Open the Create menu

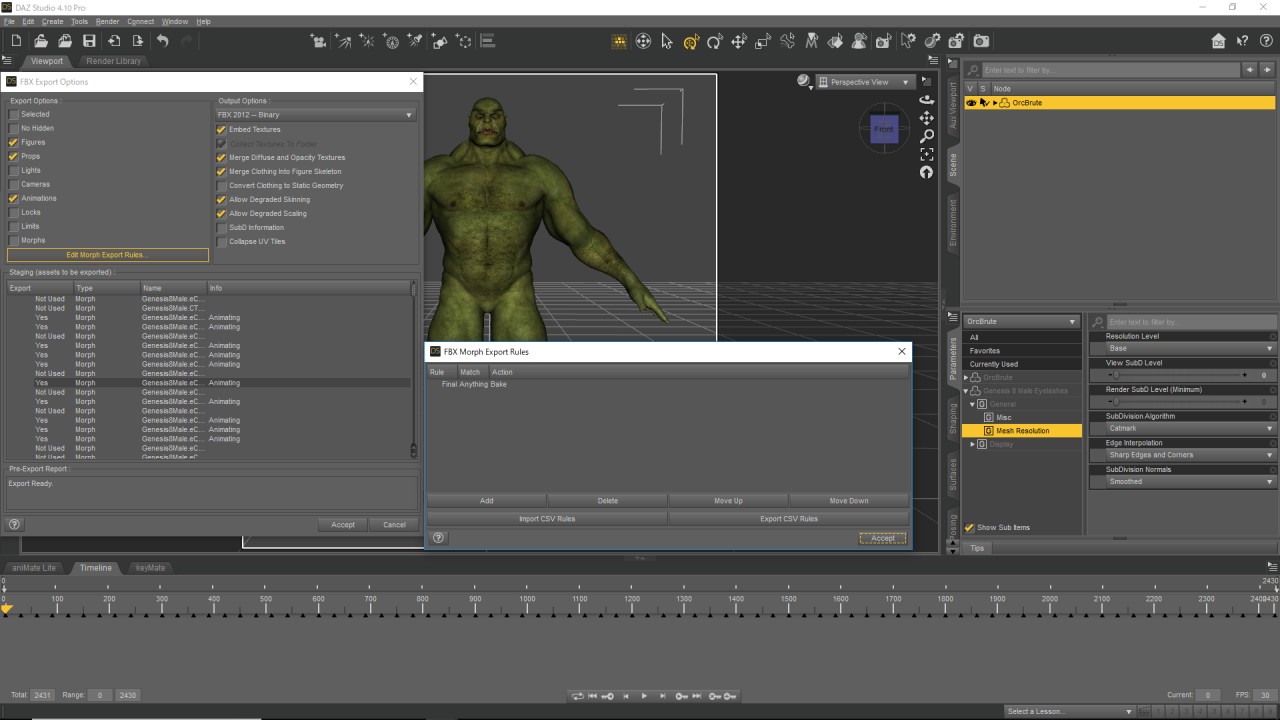pos(53,21)
